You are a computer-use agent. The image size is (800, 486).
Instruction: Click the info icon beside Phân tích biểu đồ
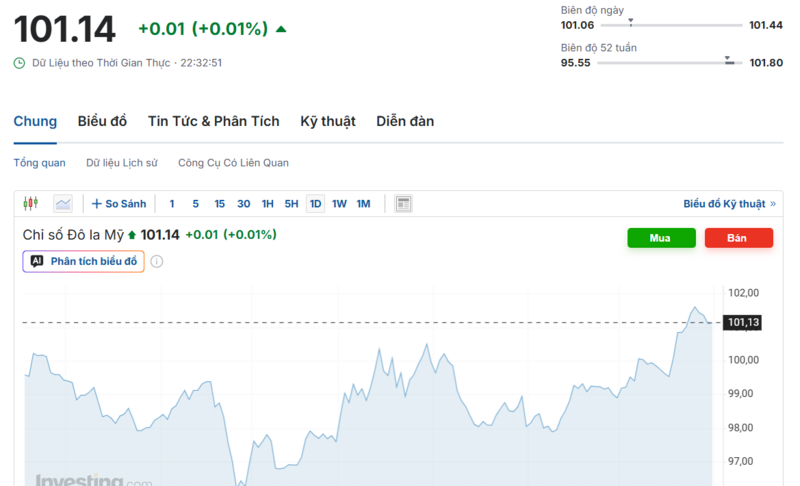(x=157, y=262)
